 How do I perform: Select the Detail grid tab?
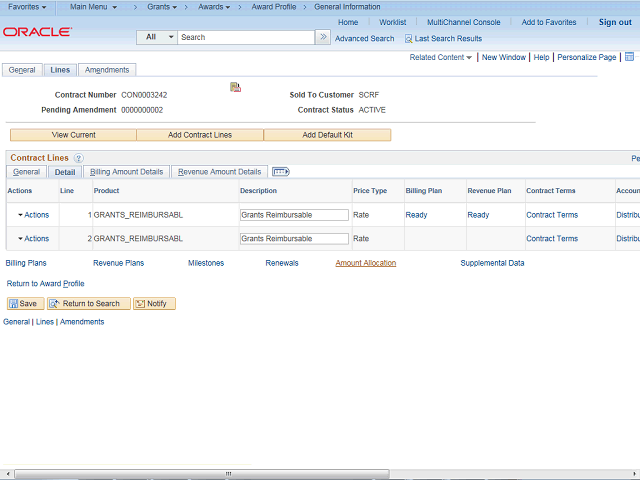tap(65, 172)
